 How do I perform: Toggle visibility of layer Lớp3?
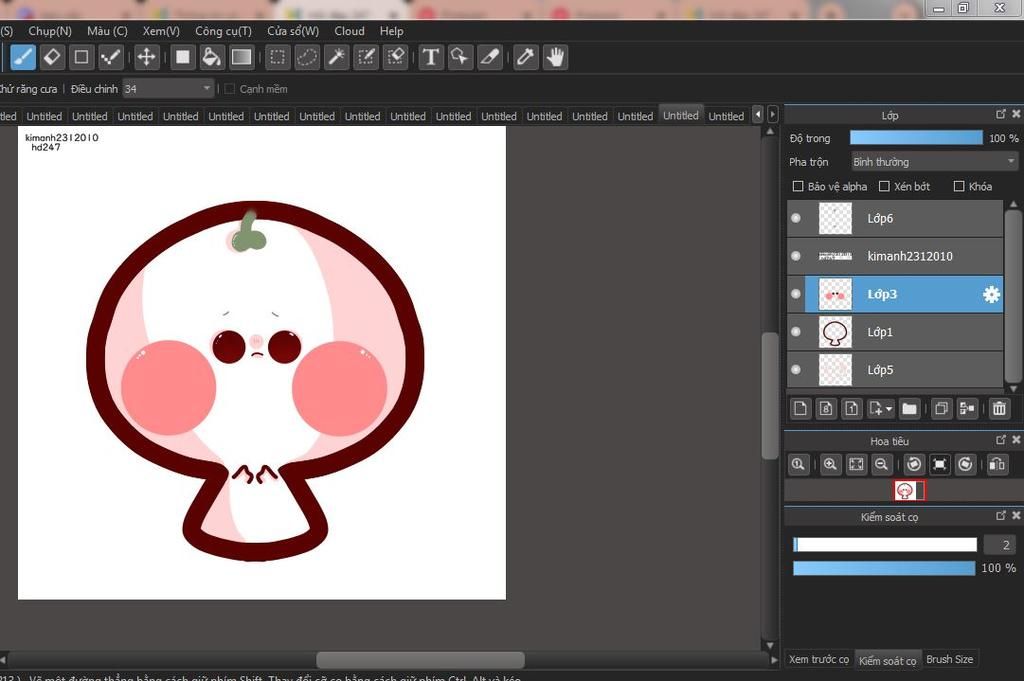click(x=795, y=294)
